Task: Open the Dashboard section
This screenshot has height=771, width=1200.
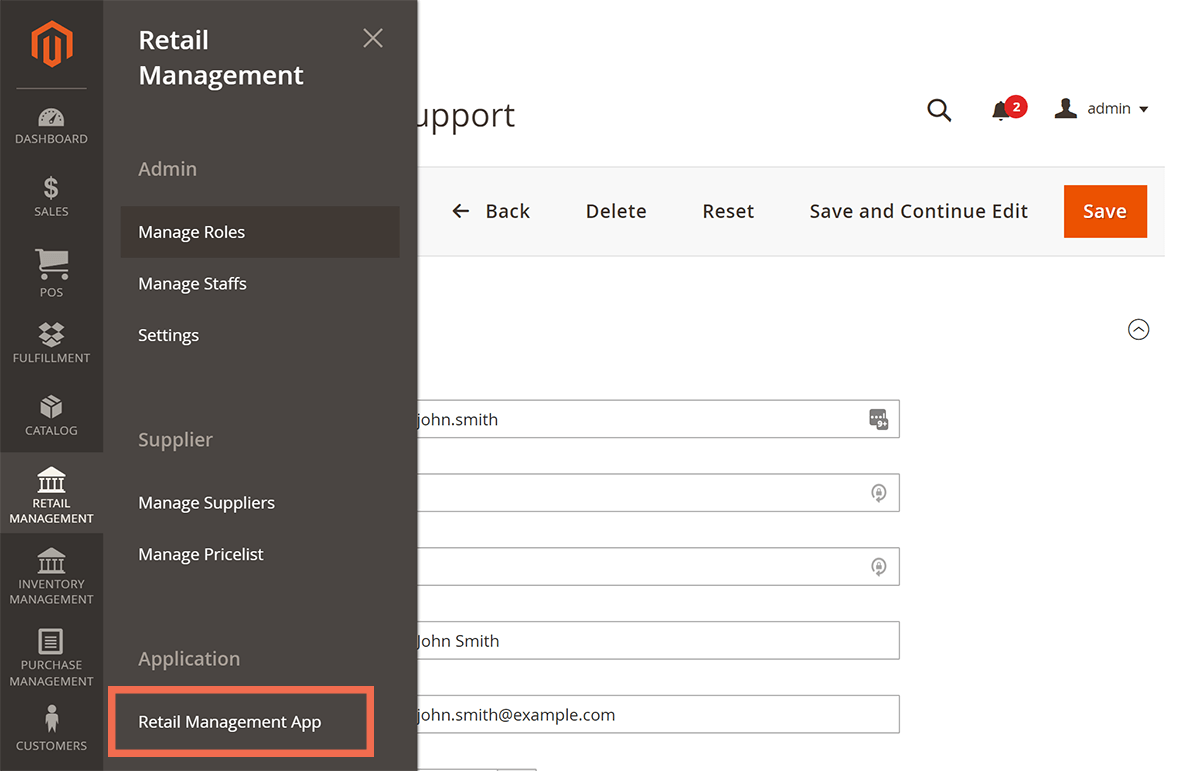Action: [x=51, y=123]
